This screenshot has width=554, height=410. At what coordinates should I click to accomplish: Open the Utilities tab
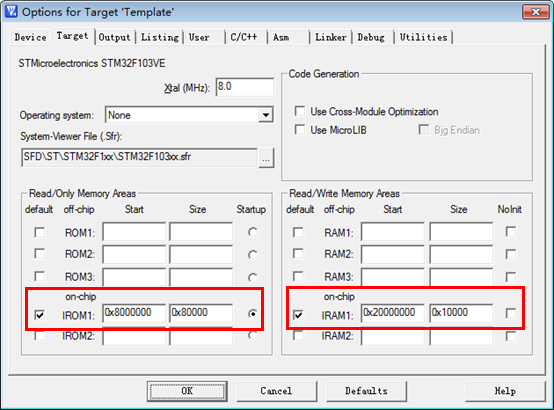click(x=423, y=37)
